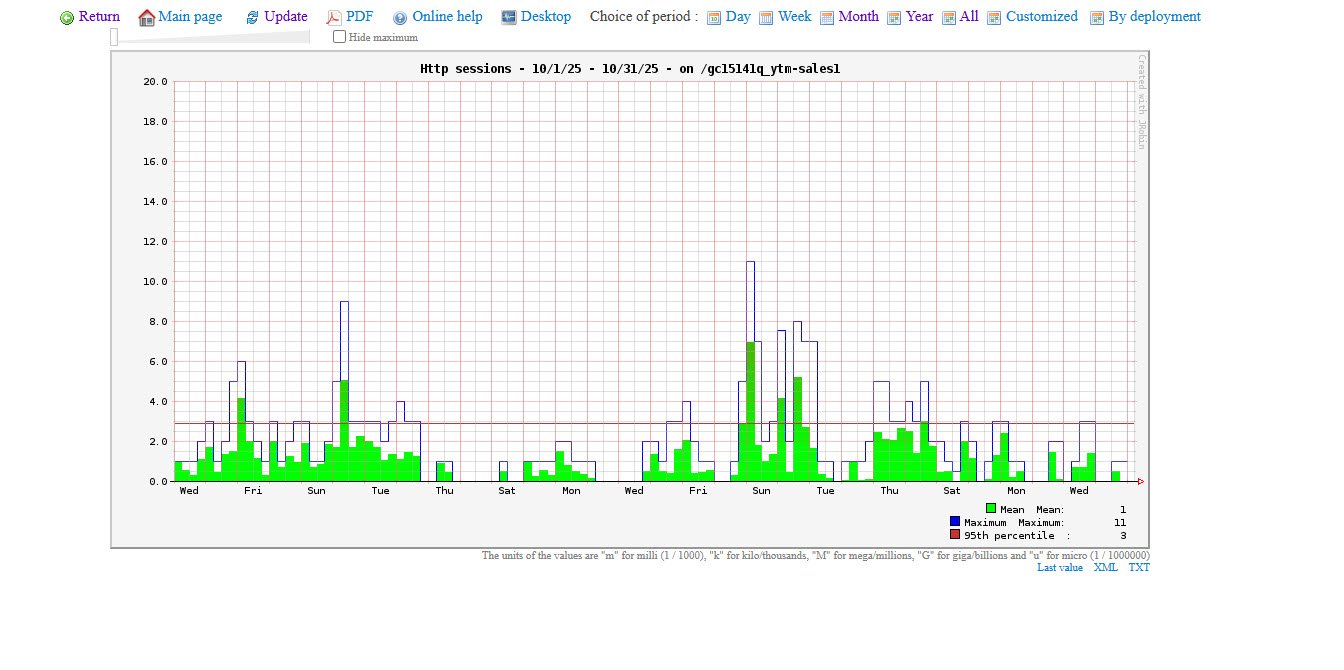Image resolution: width=1344 pixels, height=670 pixels.
Task: Choose the Year period
Action: (x=919, y=17)
